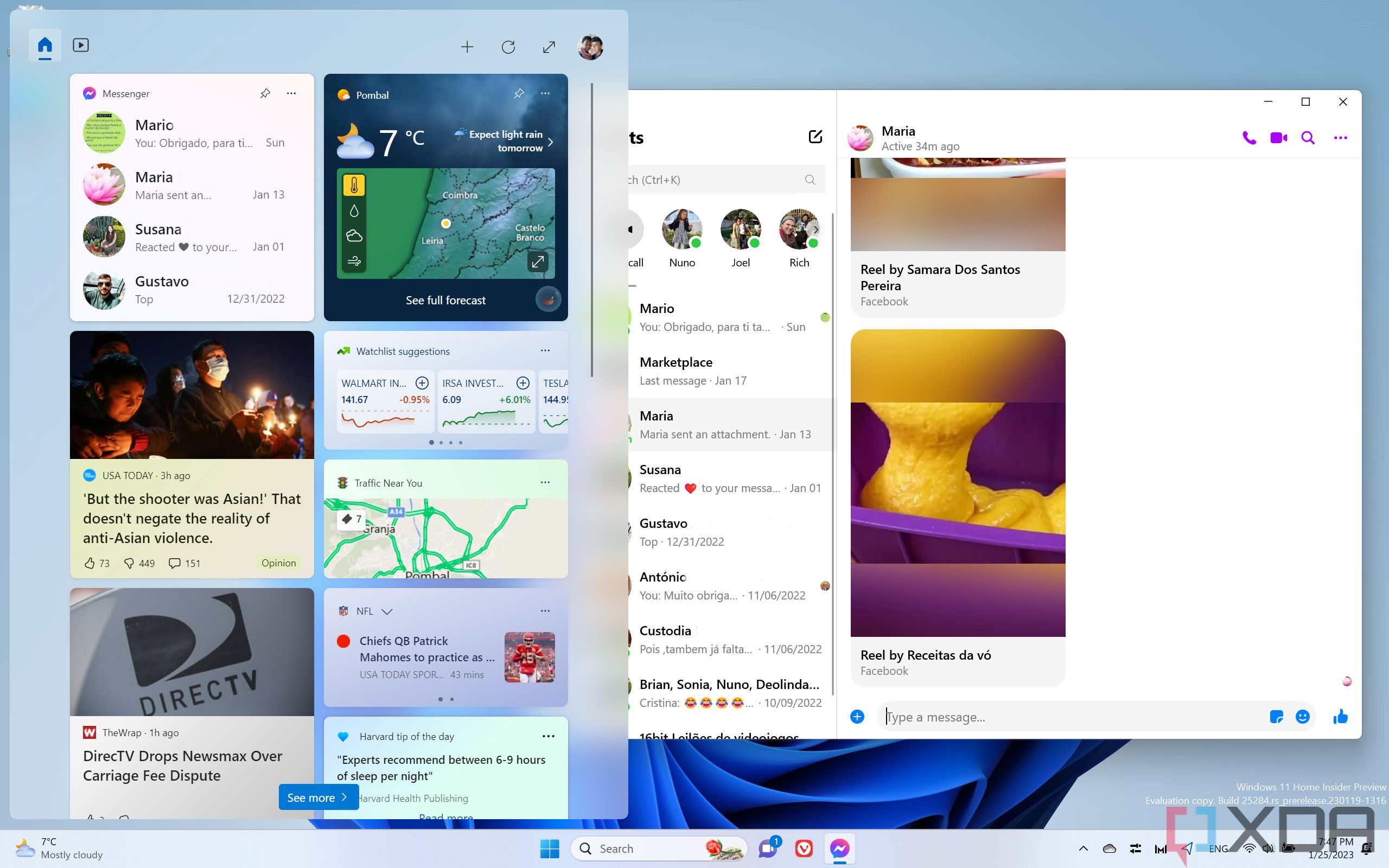Expand the NFL league dropdown
This screenshot has width=1389, height=868.
pyautogui.click(x=388, y=611)
